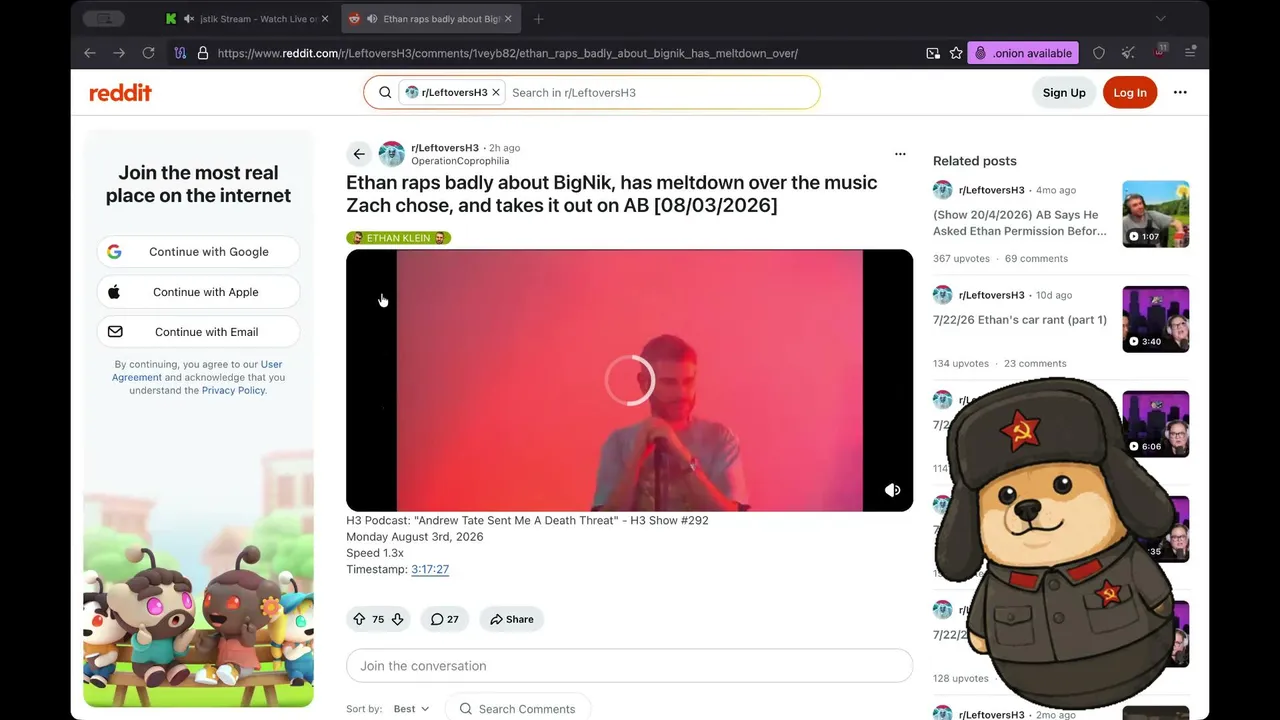This screenshot has width=1280, height=720.
Task: Mute the jstlk Stream tab audio
Action: pos(189,19)
